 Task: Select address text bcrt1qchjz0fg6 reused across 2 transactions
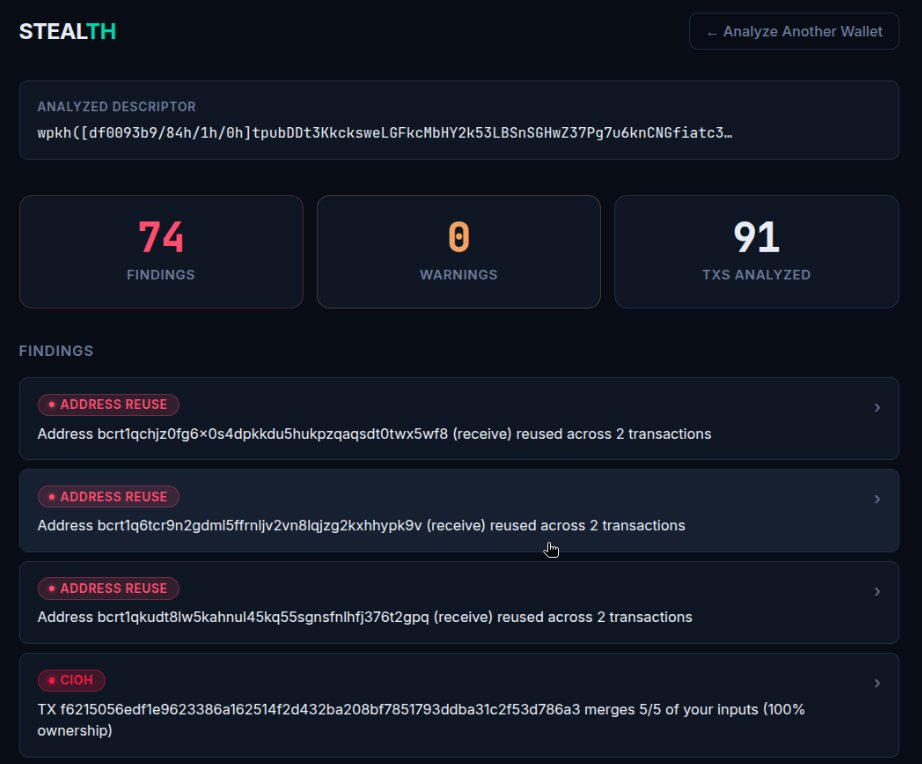coord(374,434)
